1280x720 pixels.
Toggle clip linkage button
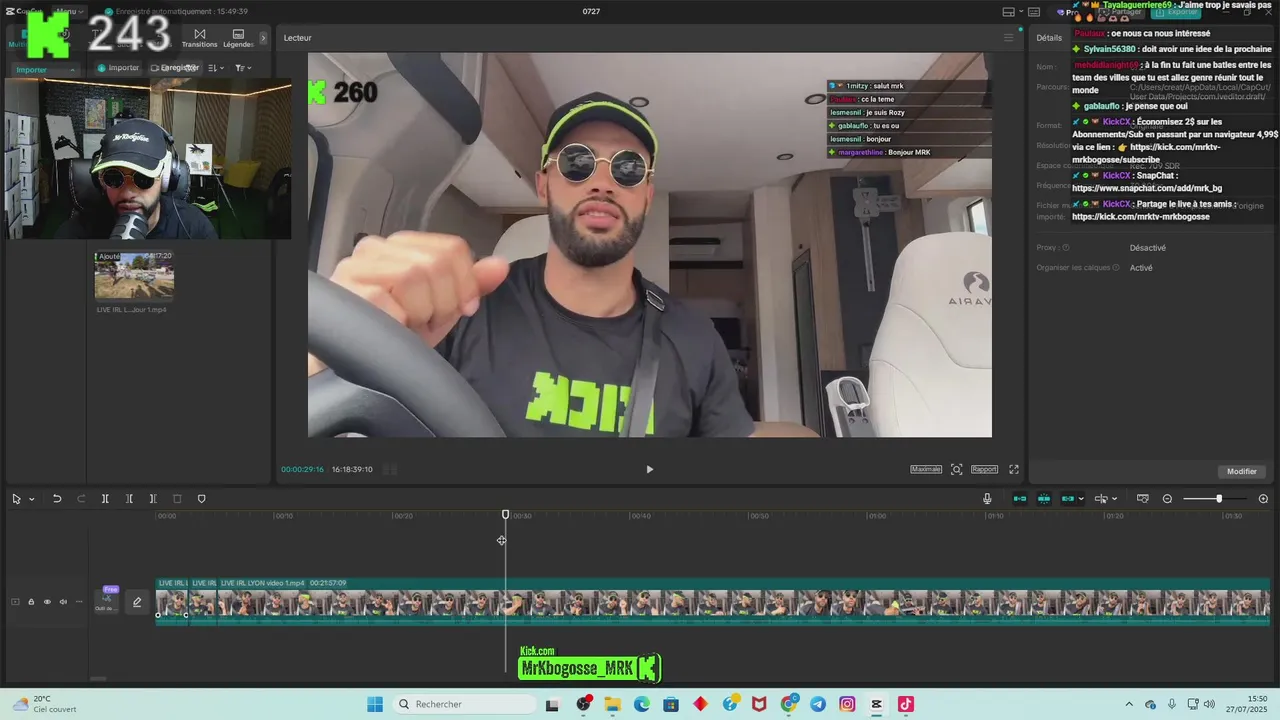click(1067, 499)
